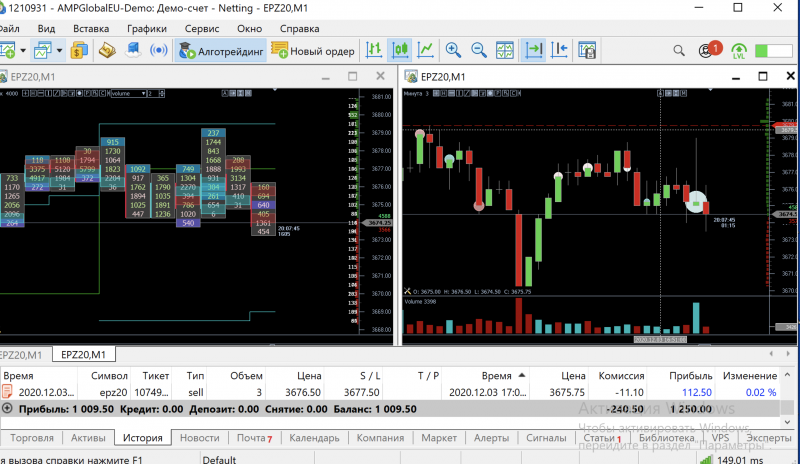Image resolution: width=800 pixels, height=464 pixels.
Task: Open the Окно menu
Action: coord(249,29)
